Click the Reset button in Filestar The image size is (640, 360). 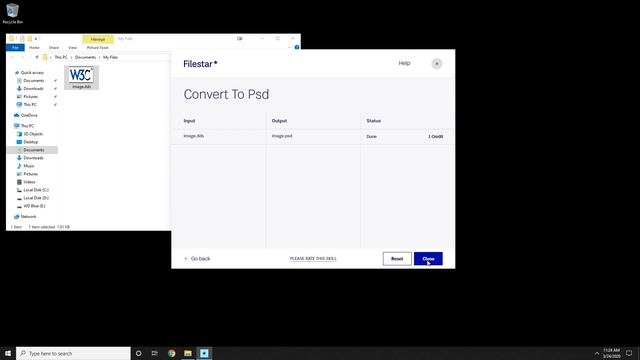pyautogui.click(x=397, y=259)
